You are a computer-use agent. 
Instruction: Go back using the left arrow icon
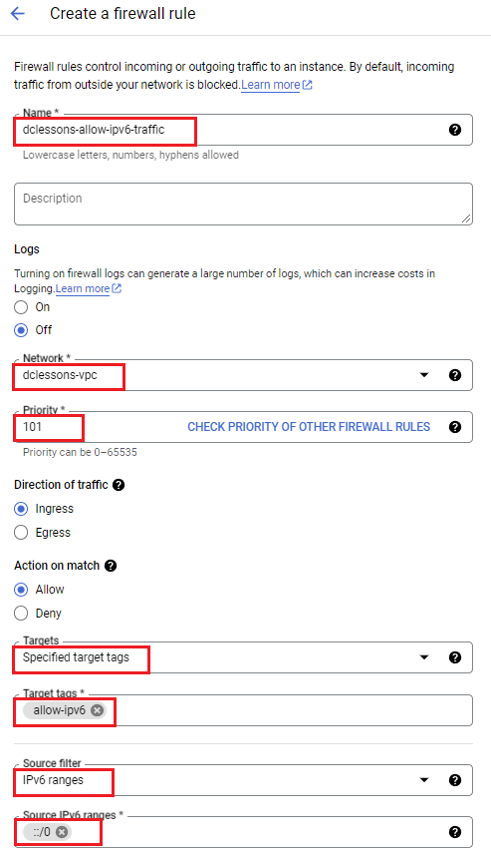click(18, 14)
